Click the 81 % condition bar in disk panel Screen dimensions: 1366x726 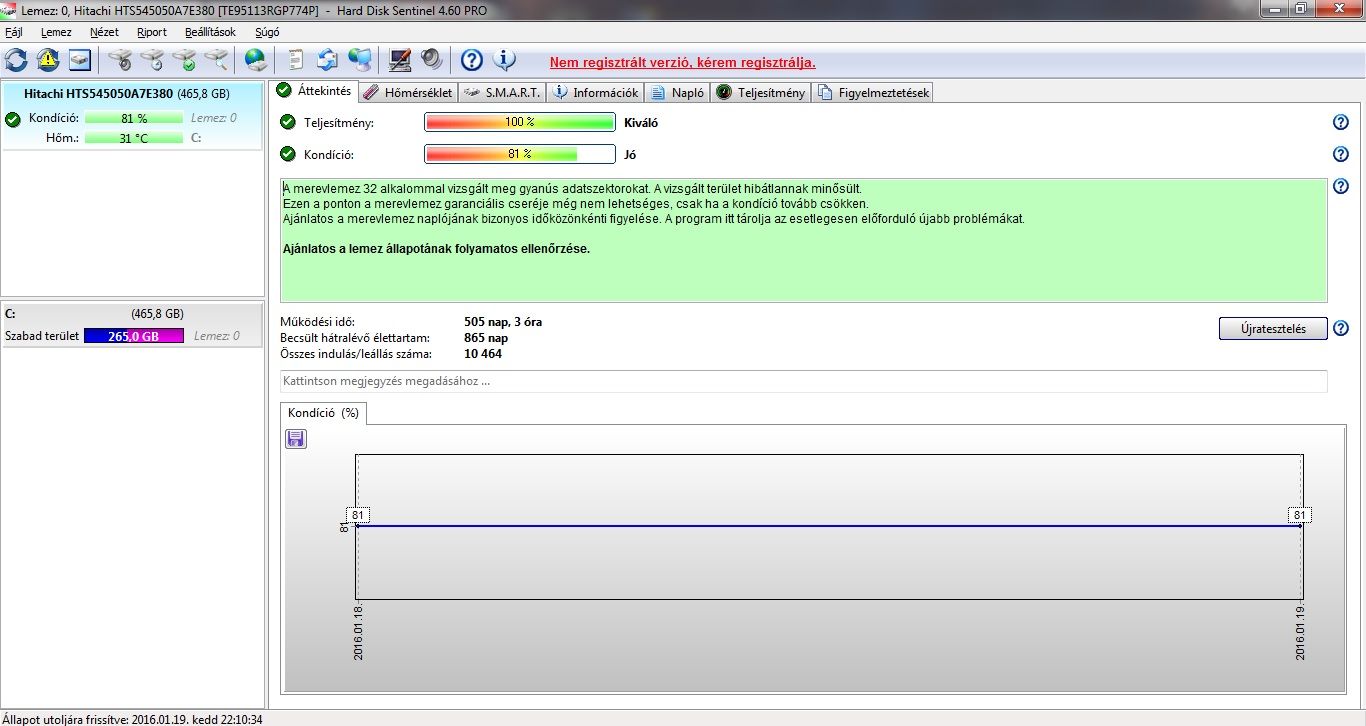(x=134, y=118)
